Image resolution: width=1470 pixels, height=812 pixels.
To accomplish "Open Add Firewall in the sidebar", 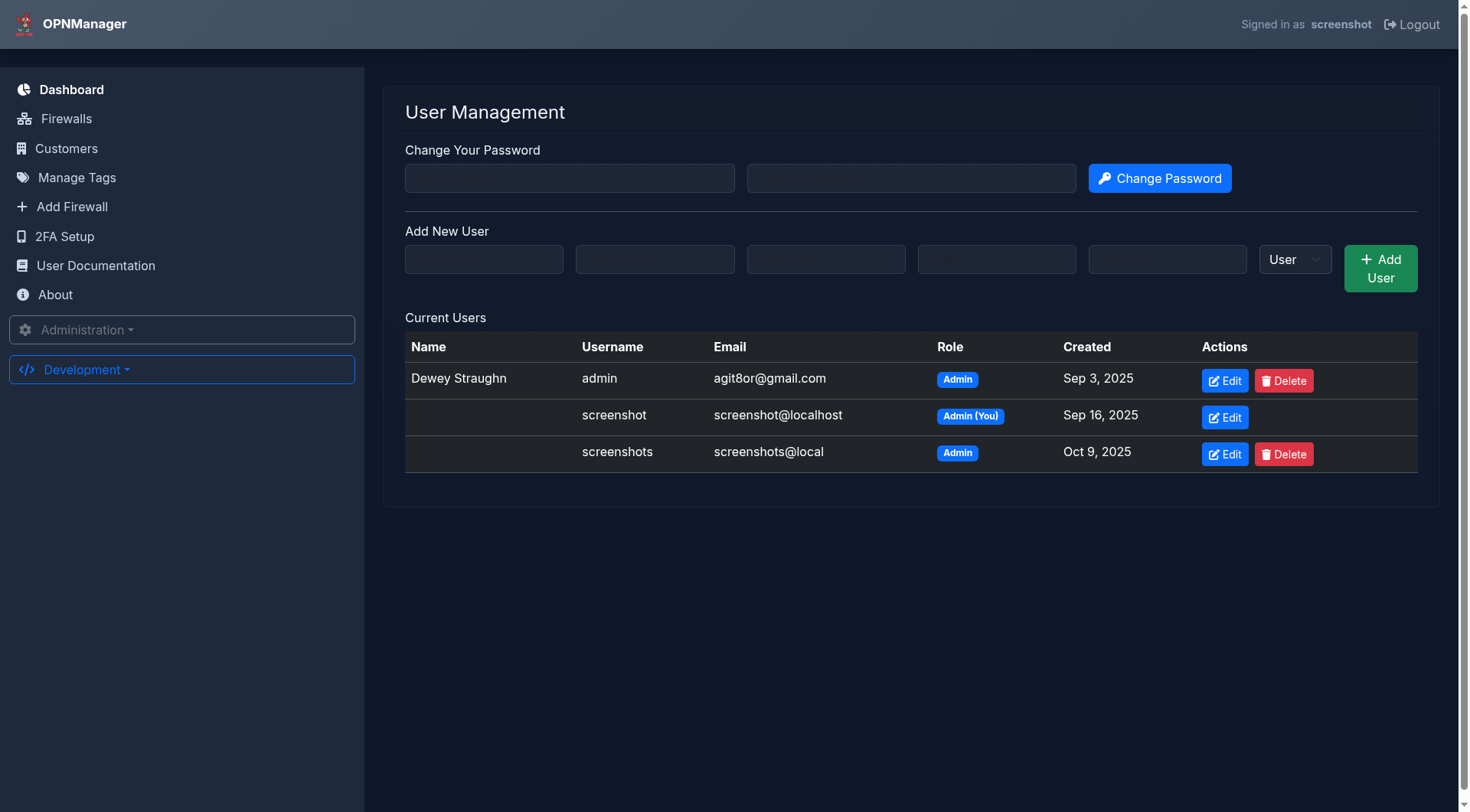I will click(x=72, y=207).
